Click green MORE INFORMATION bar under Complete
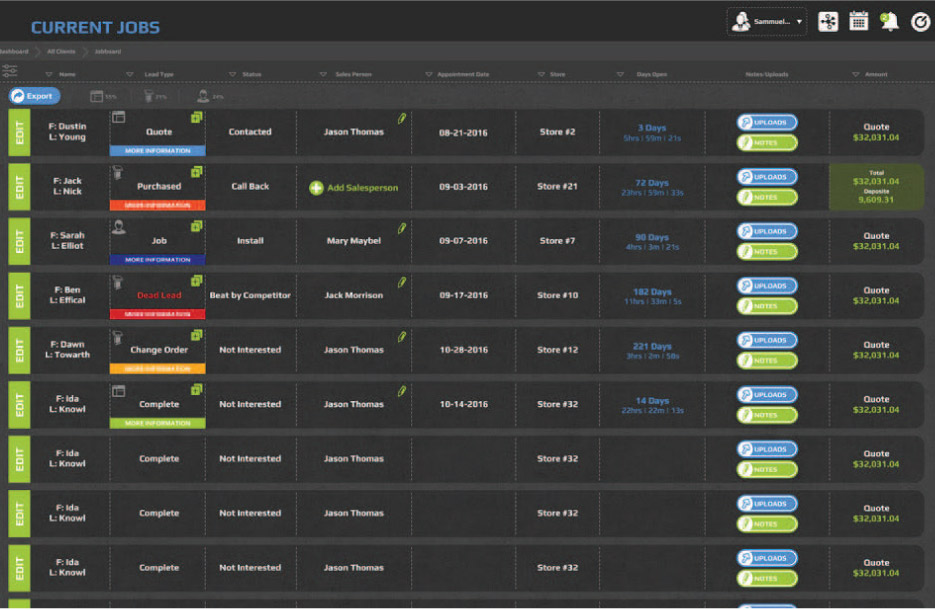The image size is (935, 610). coord(157,423)
